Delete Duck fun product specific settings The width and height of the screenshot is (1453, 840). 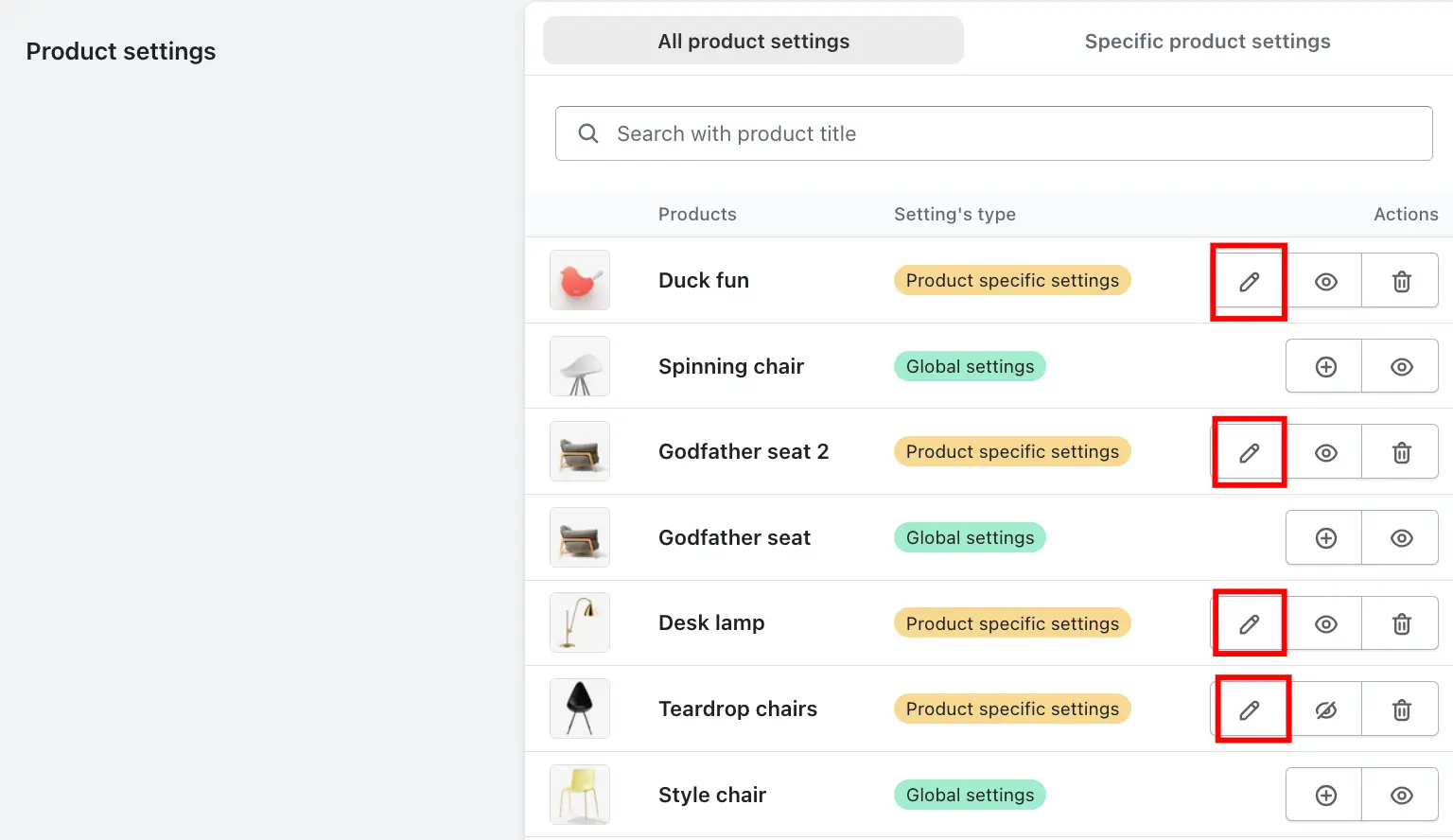click(1401, 281)
